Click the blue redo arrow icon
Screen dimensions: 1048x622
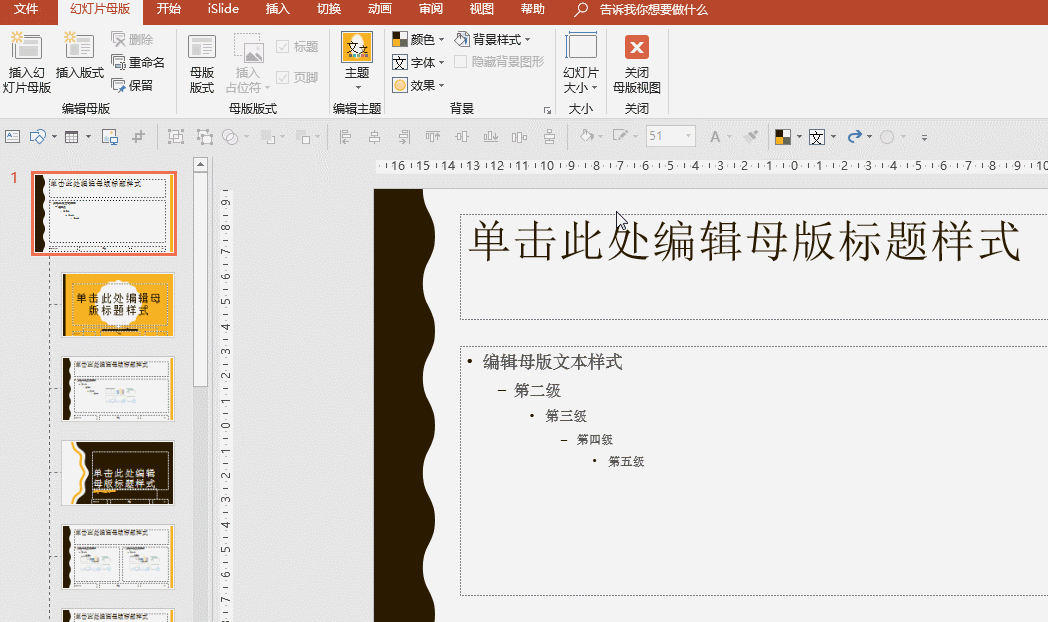[x=854, y=136]
